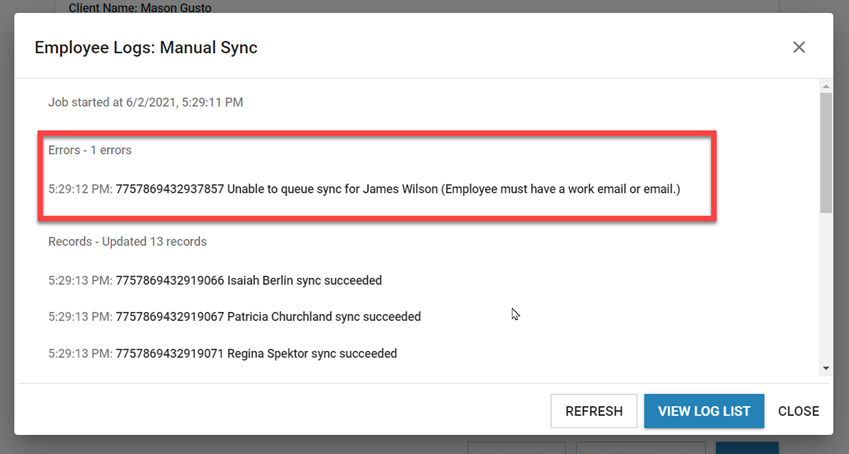The image size is (849, 454).
Task: Click the 'Records - Updated 13 records' header
Action: point(127,242)
